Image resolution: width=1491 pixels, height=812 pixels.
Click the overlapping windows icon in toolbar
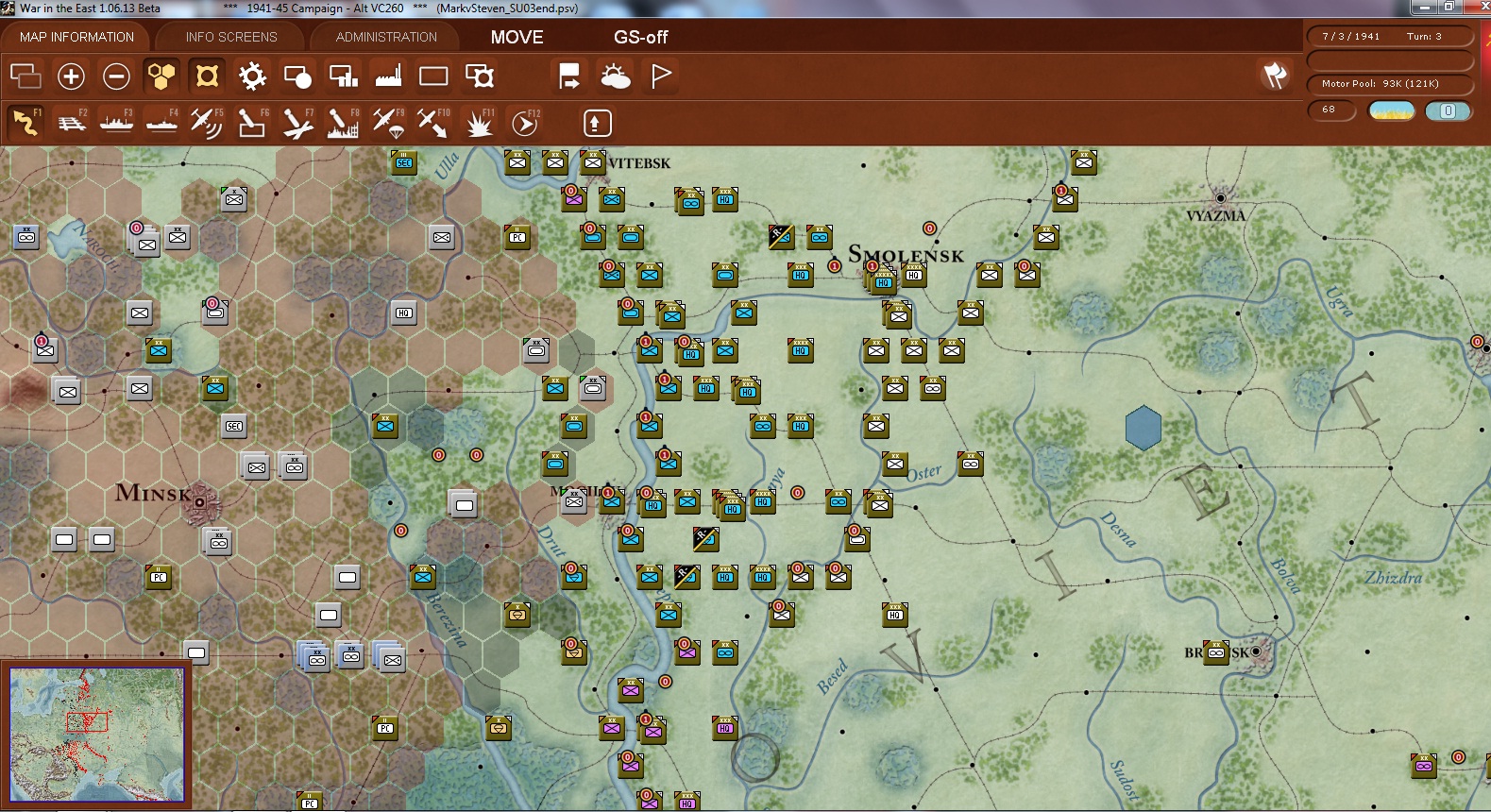point(25,76)
